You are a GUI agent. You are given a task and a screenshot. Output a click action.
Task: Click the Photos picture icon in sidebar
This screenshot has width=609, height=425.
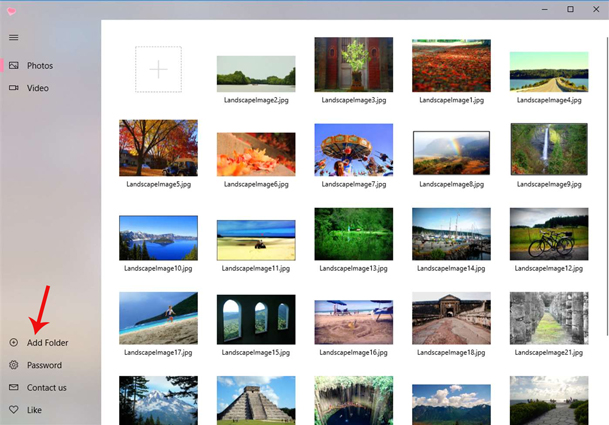pos(14,65)
